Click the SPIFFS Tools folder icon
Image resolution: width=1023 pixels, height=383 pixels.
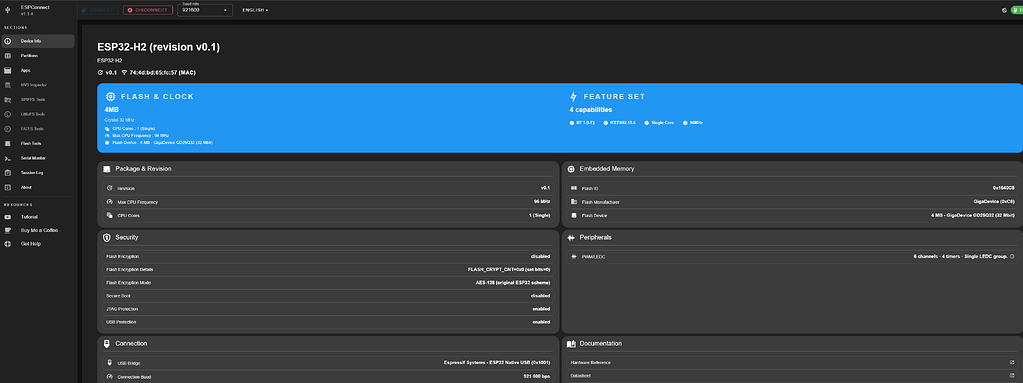8,100
